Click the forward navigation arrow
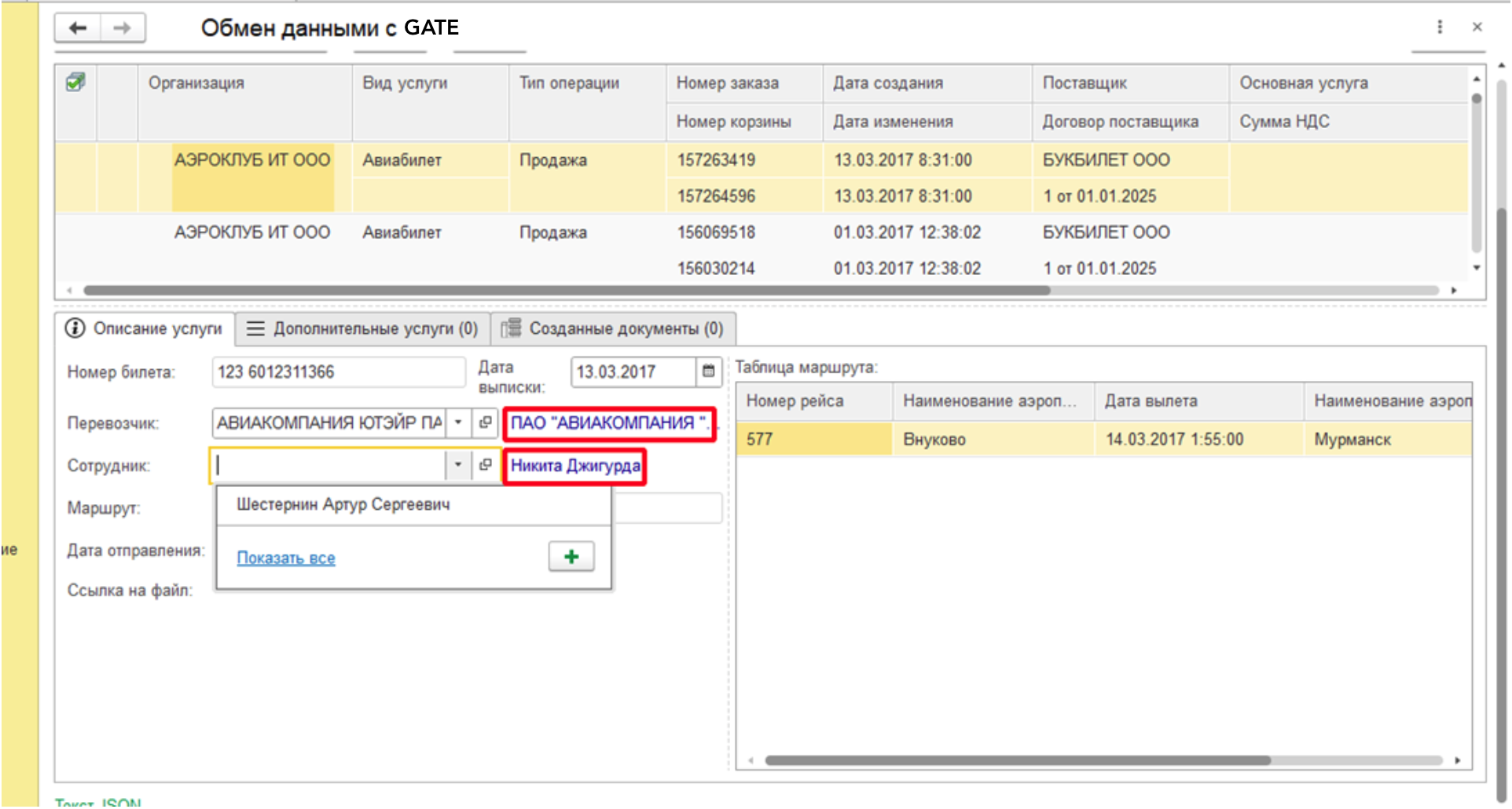This screenshot has width=1512, height=809. coord(122,28)
